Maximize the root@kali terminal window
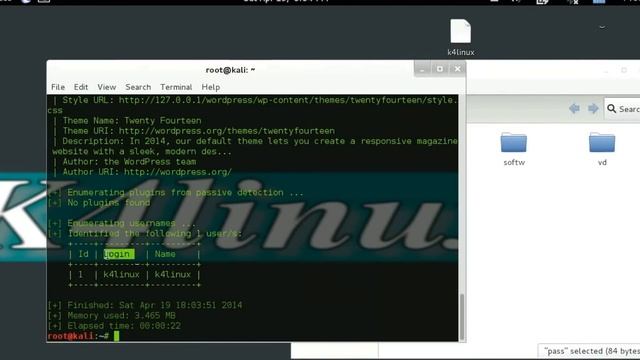The width and height of the screenshot is (640, 360). [440, 69]
